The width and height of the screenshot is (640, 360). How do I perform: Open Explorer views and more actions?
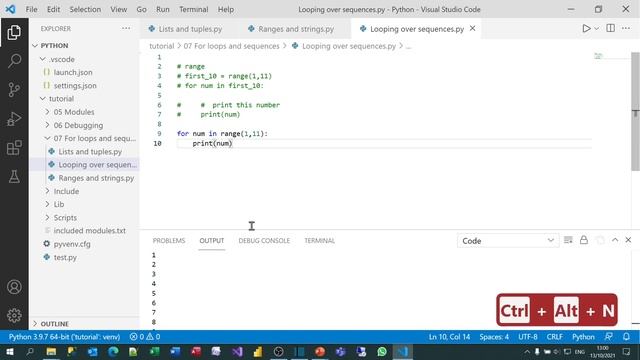coord(126,28)
